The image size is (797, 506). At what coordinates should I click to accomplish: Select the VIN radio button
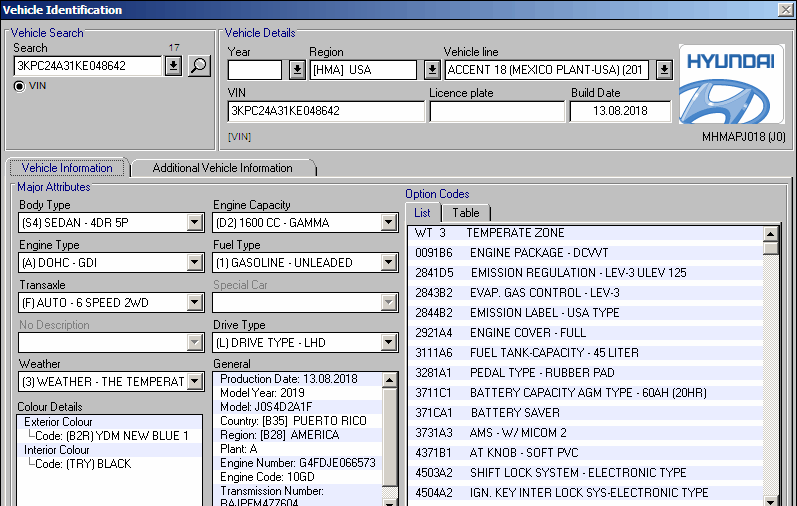click(20, 86)
